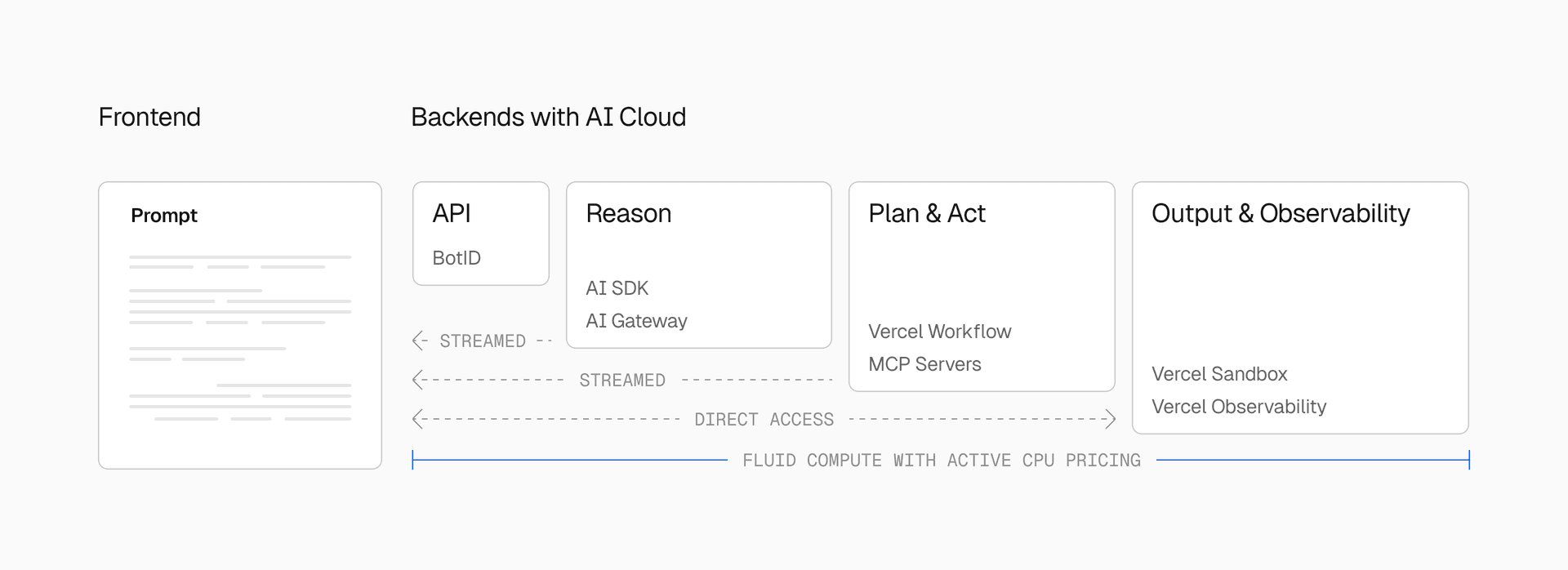
Task: Open the AI Gateway item
Action: 636,321
